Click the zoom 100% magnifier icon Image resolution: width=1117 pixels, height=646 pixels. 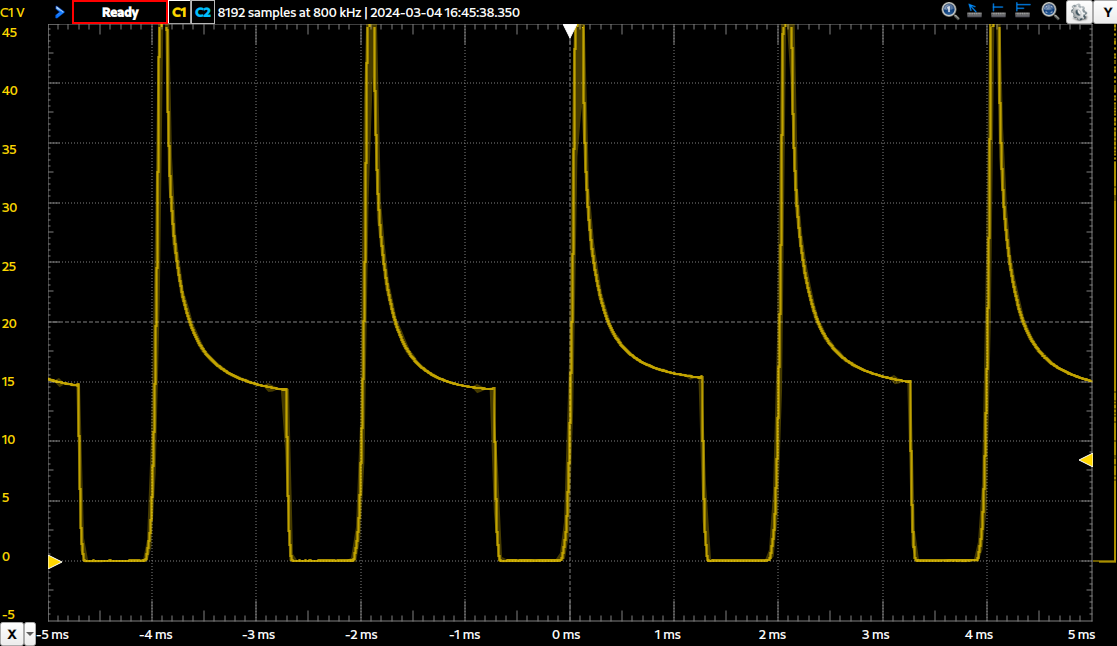pyautogui.click(x=950, y=11)
